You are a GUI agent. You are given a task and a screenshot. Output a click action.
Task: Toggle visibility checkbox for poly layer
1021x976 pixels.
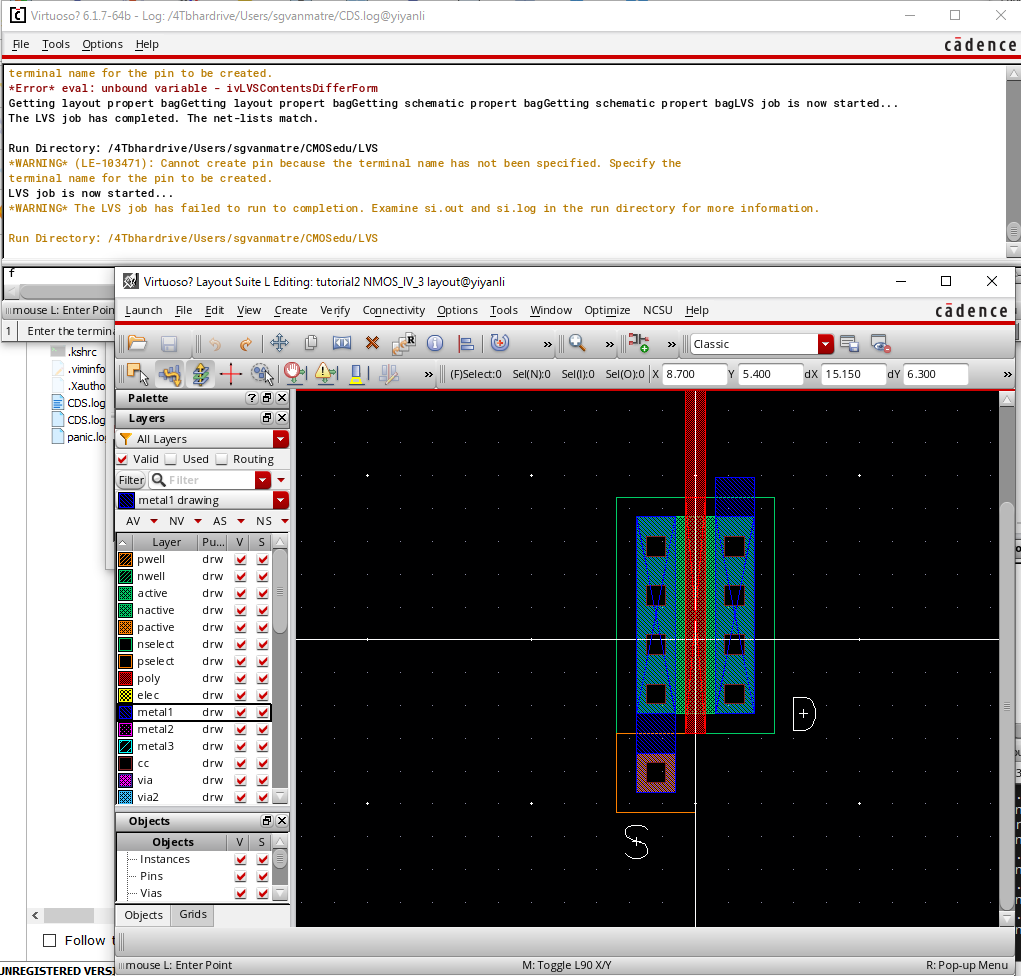[x=241, y=678]
